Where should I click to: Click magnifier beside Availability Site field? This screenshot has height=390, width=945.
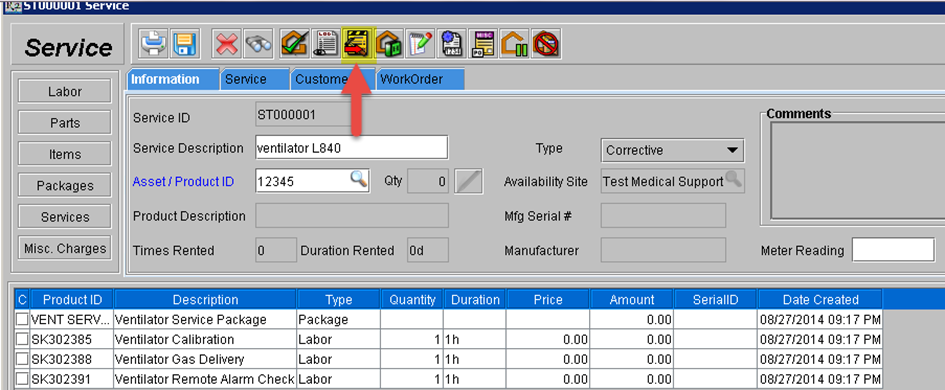(x=733, y=180)
